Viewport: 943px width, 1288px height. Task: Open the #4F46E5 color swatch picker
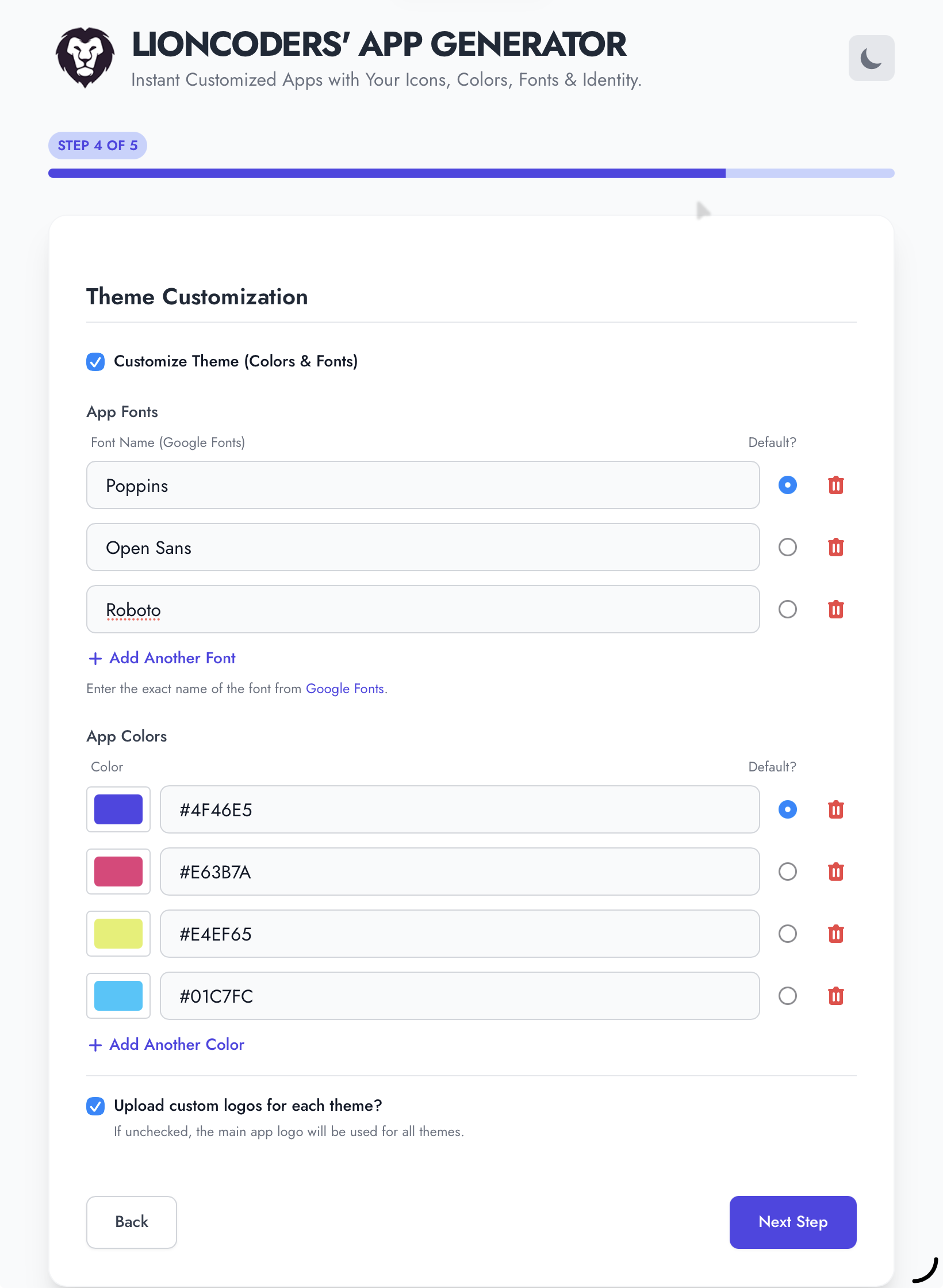[x=118, y=809]
